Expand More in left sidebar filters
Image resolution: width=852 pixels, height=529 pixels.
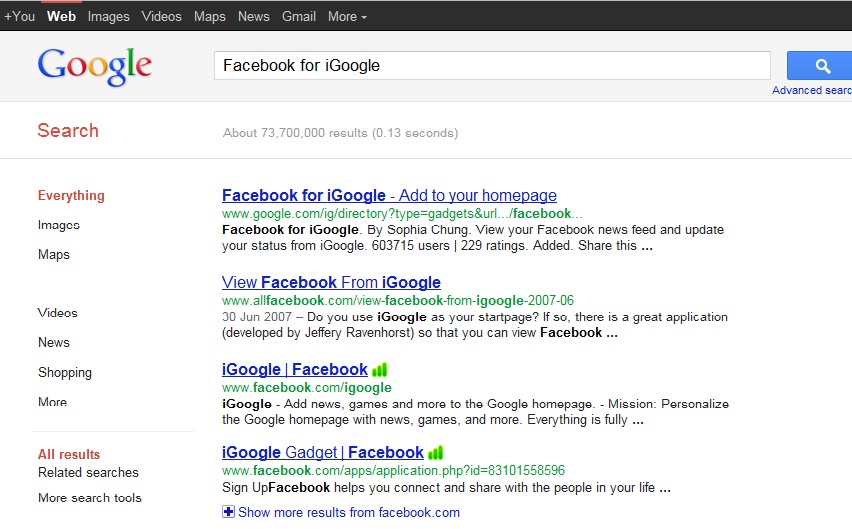click(52, 402)
